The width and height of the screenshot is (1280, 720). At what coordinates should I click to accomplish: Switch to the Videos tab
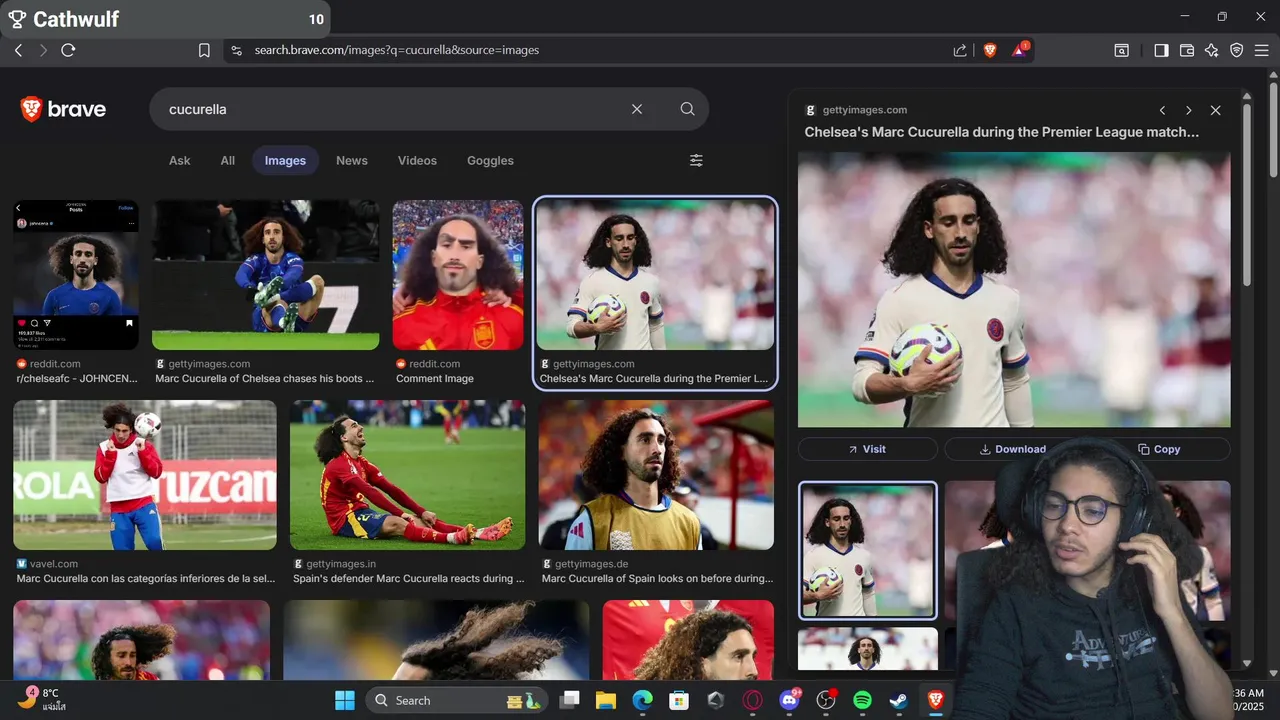pyautogui.click(x=417, y=160)
